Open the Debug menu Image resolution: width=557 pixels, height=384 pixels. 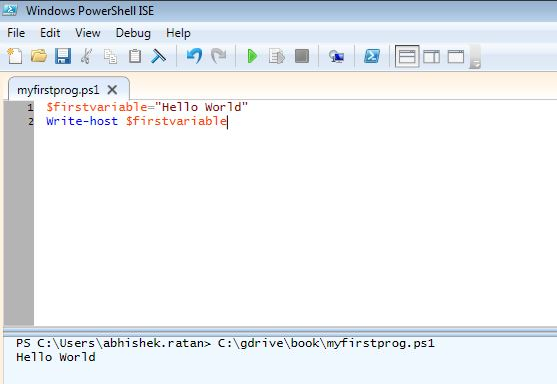tap(133, 33)
